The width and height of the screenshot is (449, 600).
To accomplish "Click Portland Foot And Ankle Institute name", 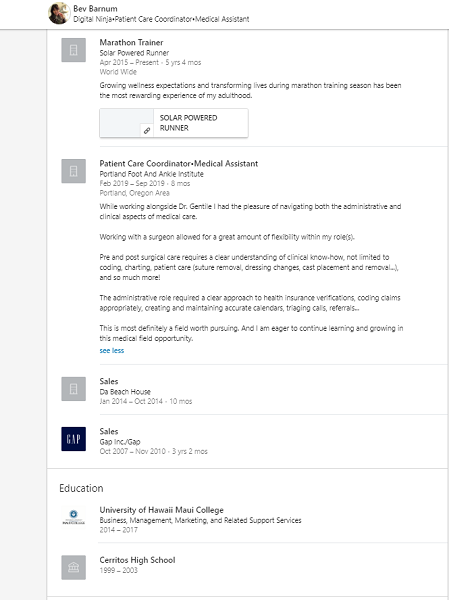I will (152, 174).
